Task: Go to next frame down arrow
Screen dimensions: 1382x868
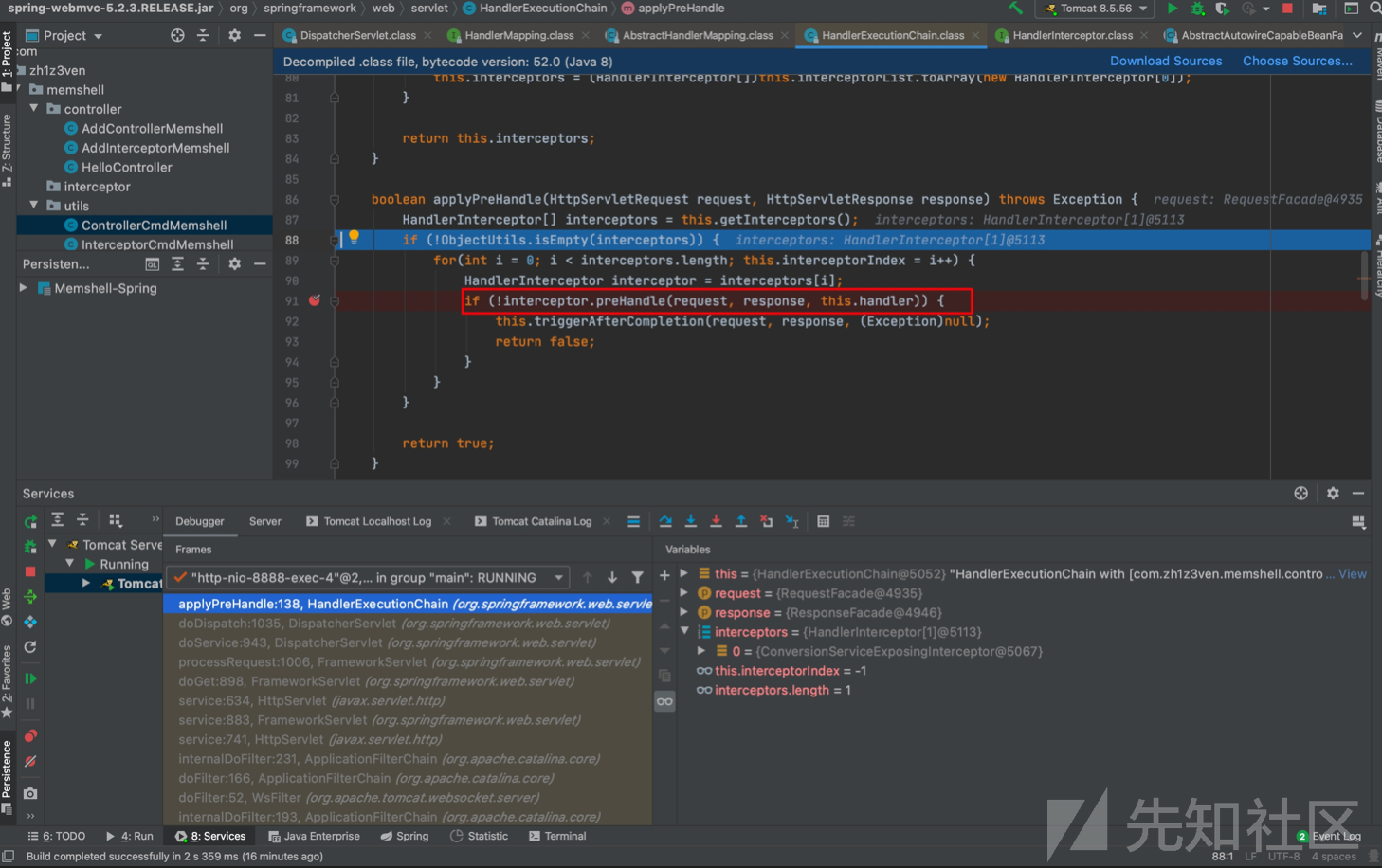Action: coord(612,577)
